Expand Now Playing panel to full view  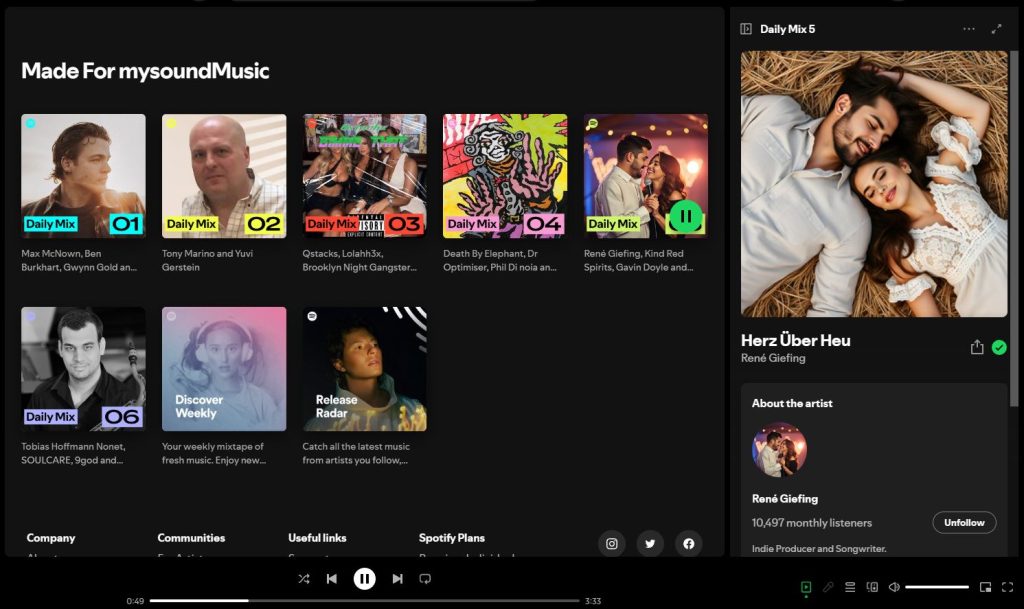point(997,29)
